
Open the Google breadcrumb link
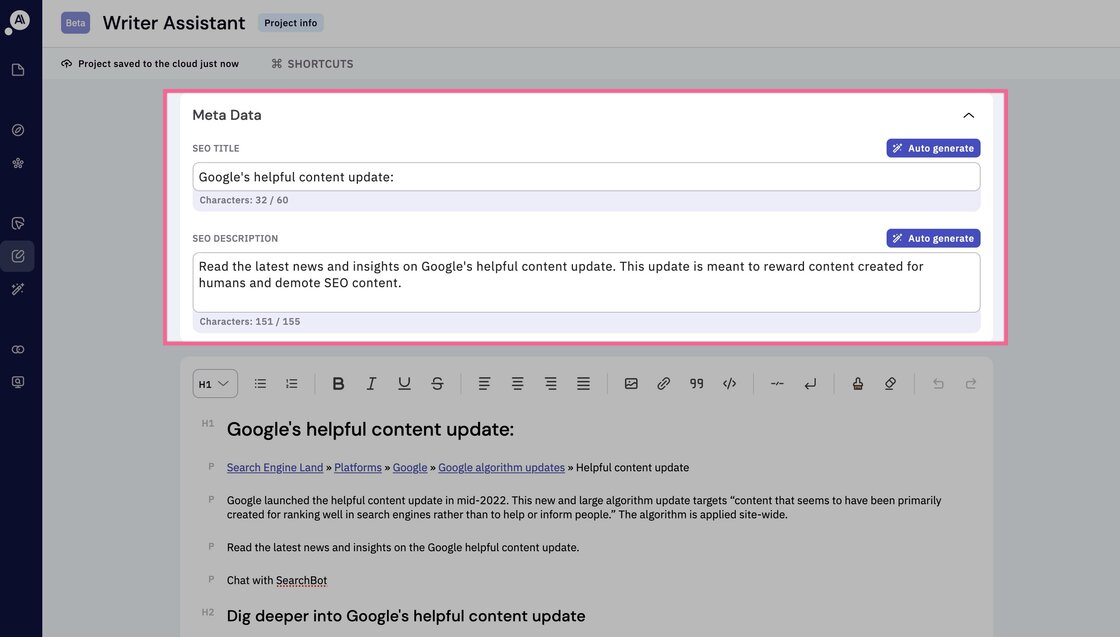click(x=410, y=467)
